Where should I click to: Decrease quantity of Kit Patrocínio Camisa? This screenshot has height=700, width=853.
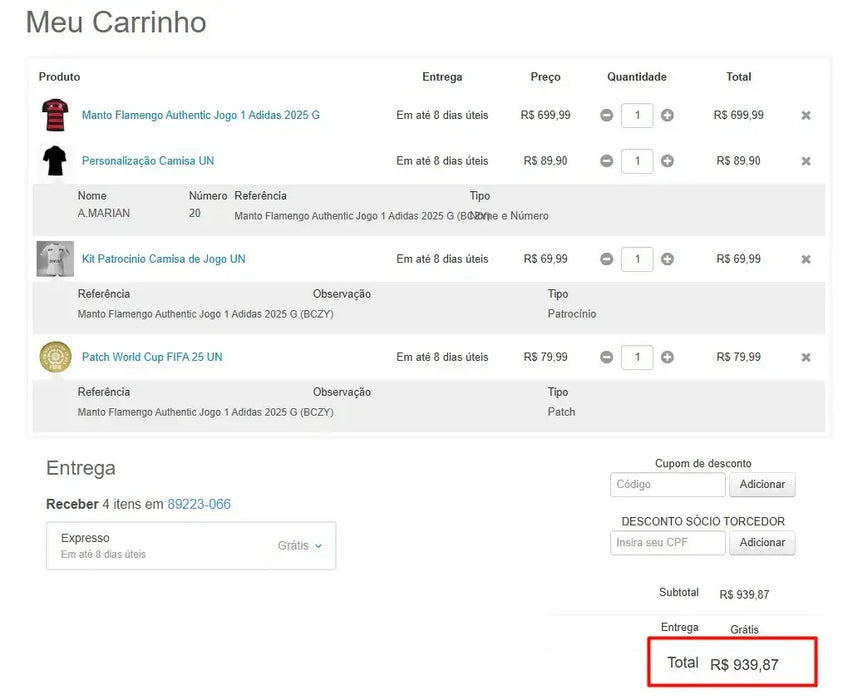[606, 259]
